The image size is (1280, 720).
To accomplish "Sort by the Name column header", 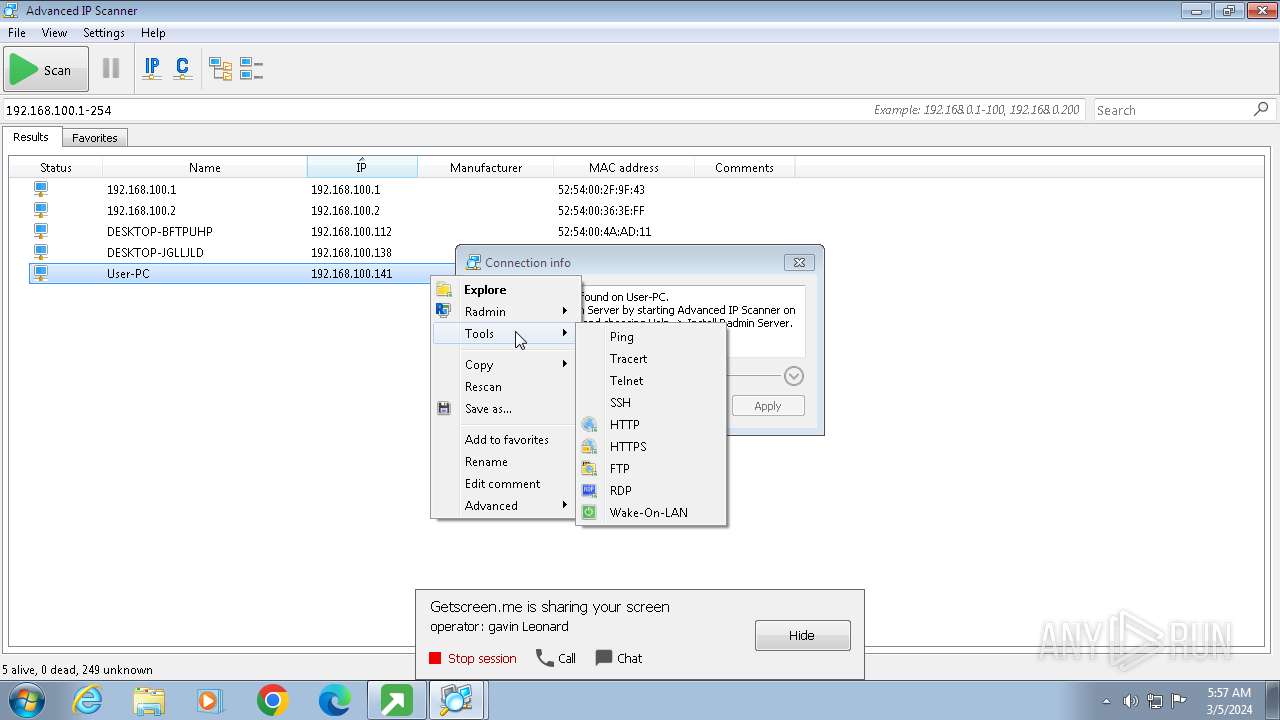I will pos(205,167).
